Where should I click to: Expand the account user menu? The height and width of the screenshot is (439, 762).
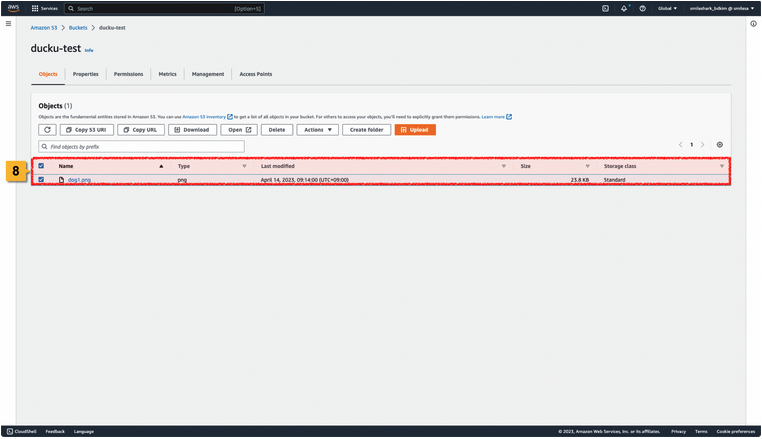[x=720, y=8]
